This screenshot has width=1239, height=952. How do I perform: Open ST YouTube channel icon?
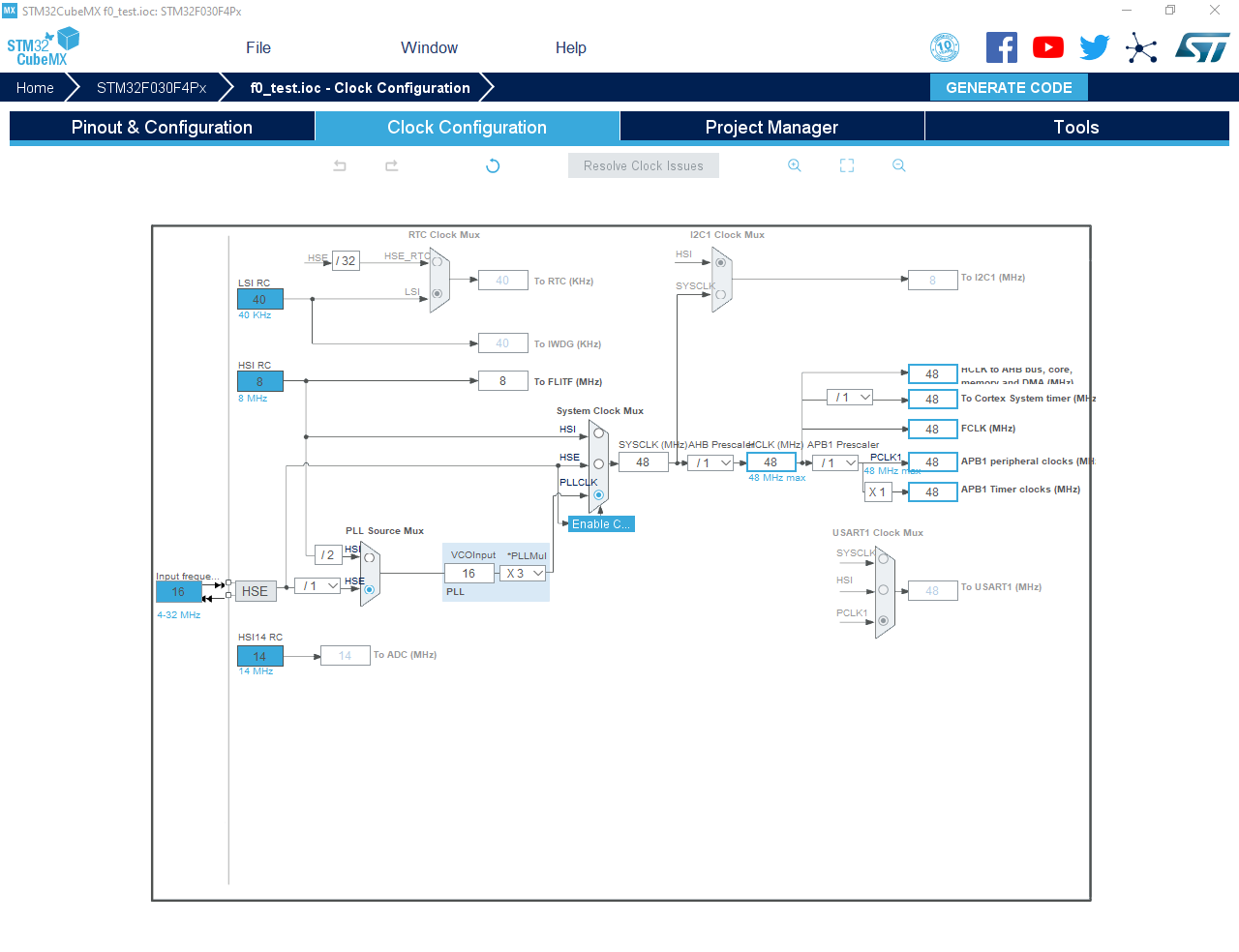coord(1048,47)
